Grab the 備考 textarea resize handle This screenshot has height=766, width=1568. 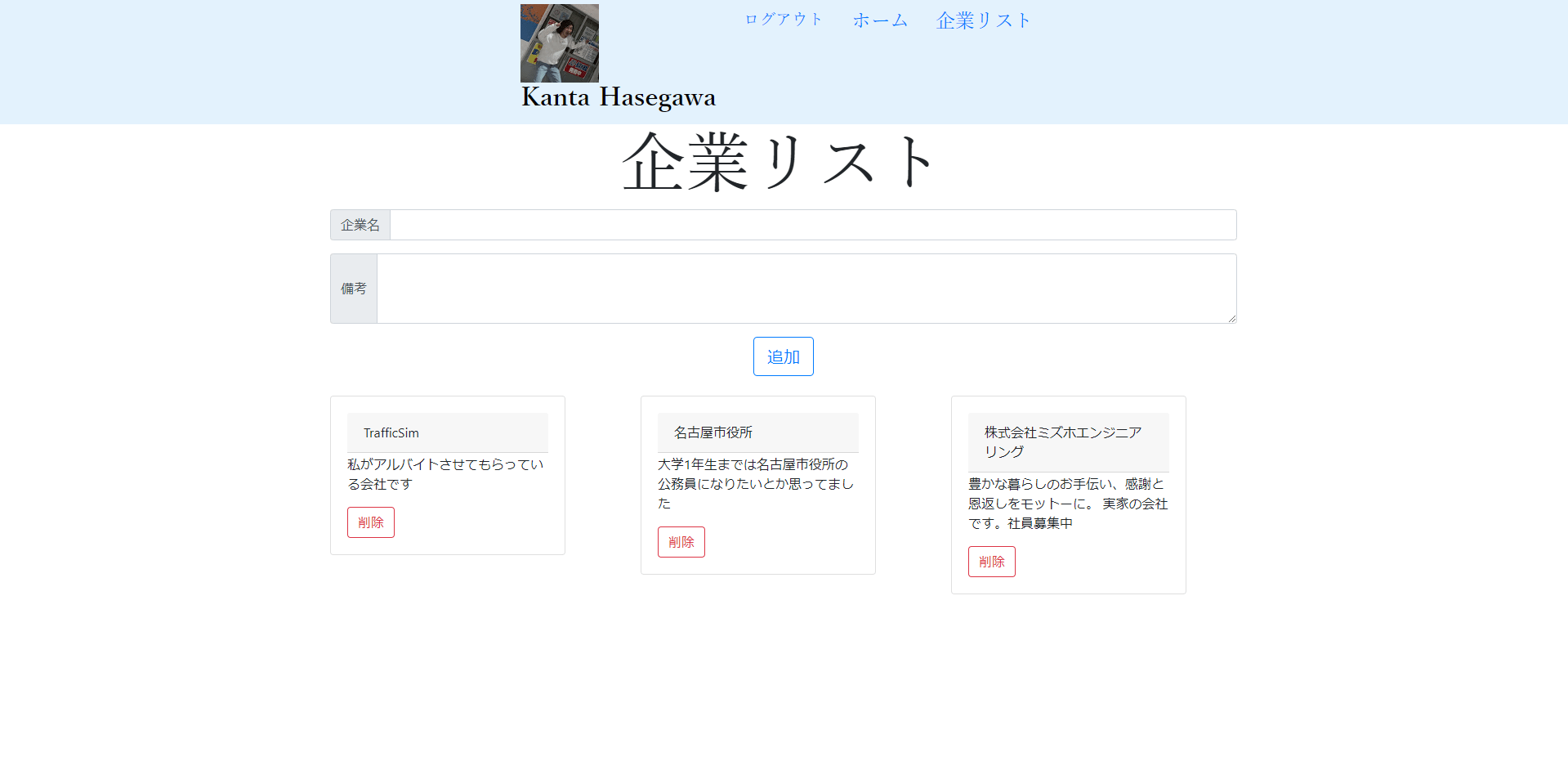coord(1231,318)
